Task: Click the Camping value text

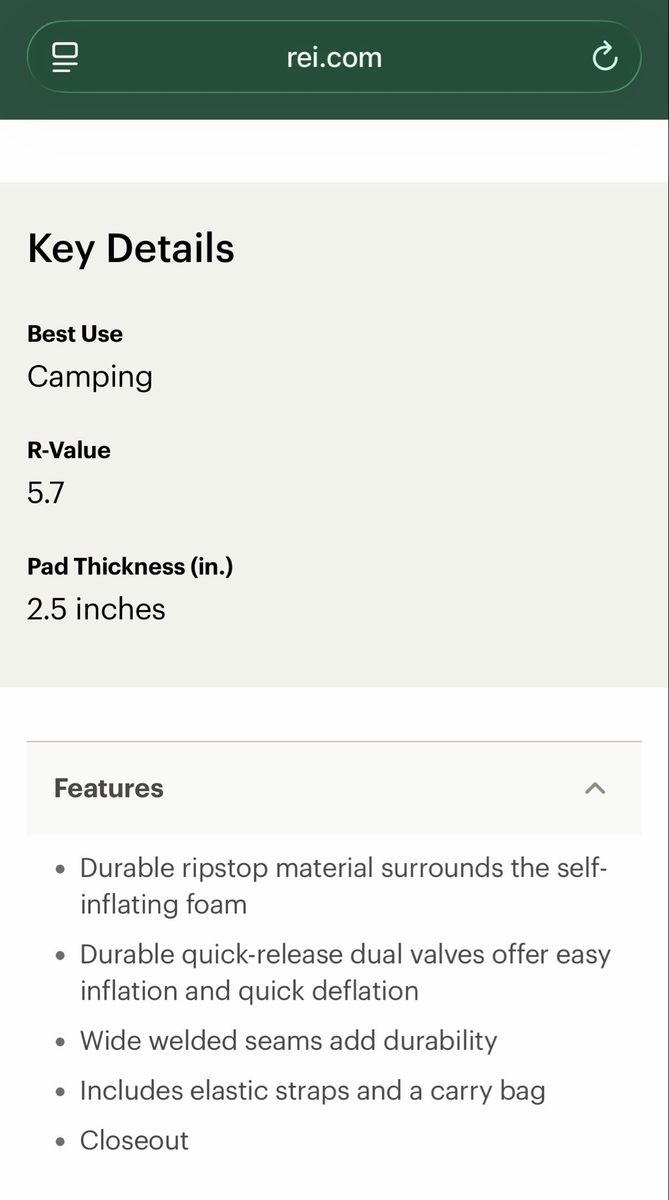Action: tap(90, 377)
